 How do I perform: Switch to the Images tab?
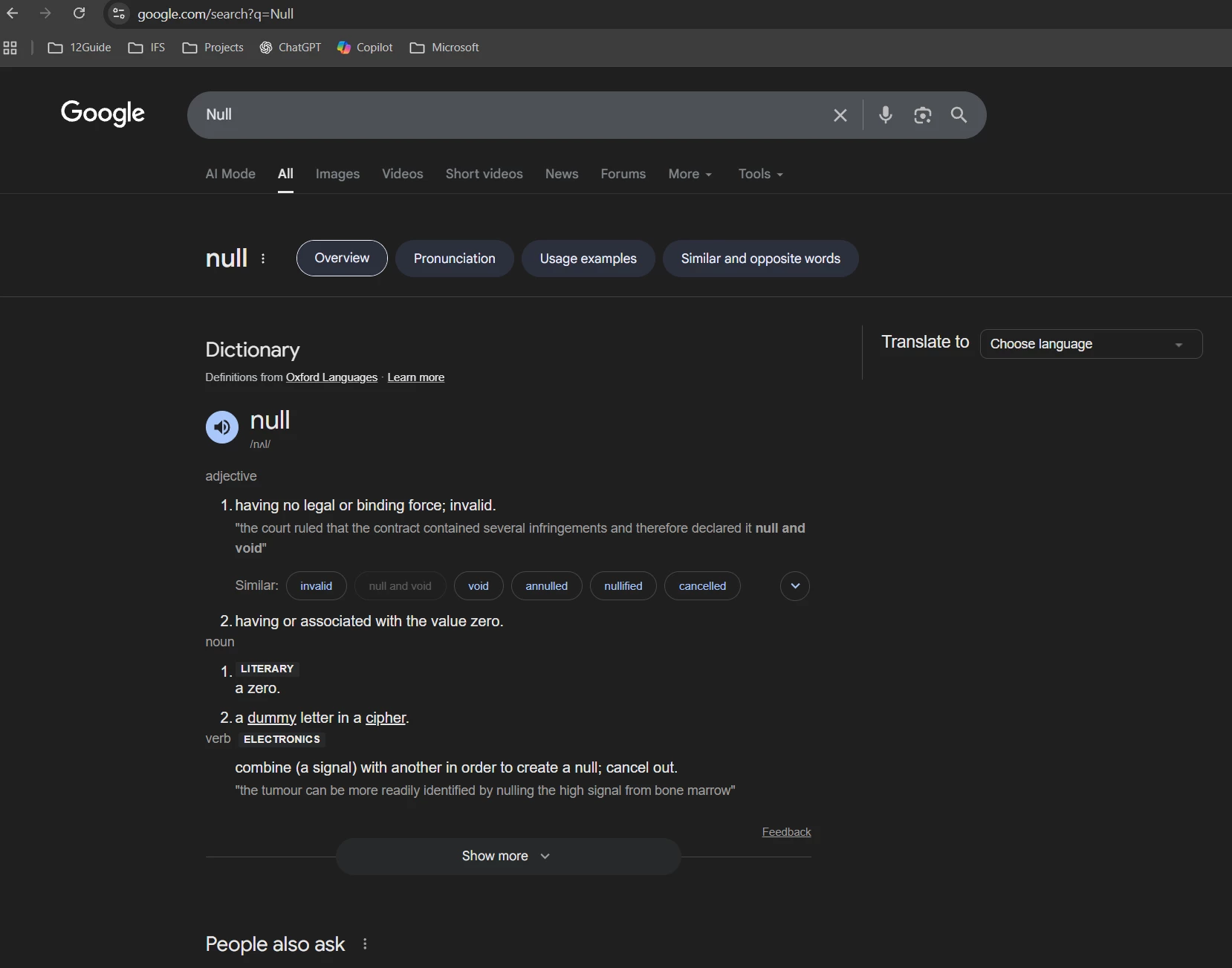[337, 174]
